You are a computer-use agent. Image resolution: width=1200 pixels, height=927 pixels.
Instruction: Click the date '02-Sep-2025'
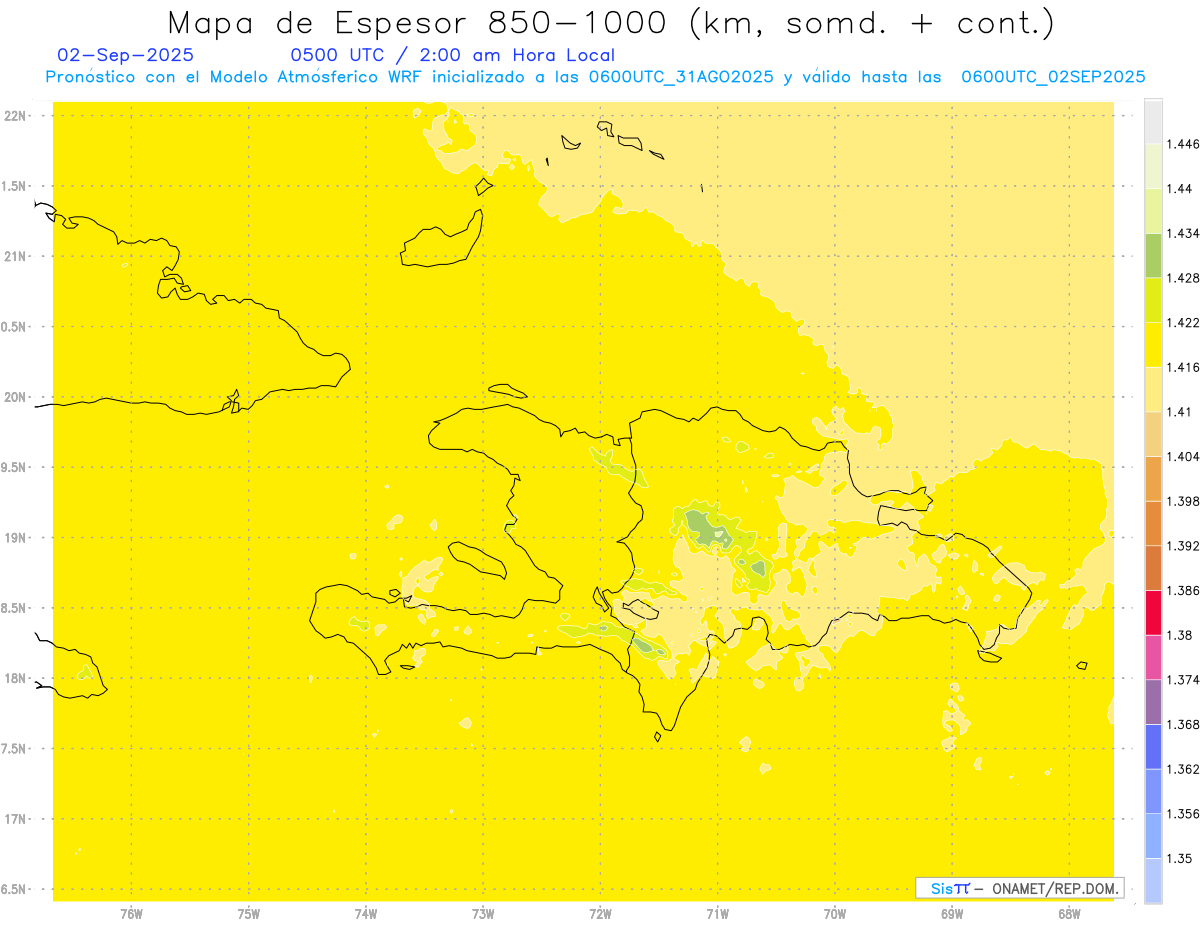pyautogui.click(x=126, y=56)
